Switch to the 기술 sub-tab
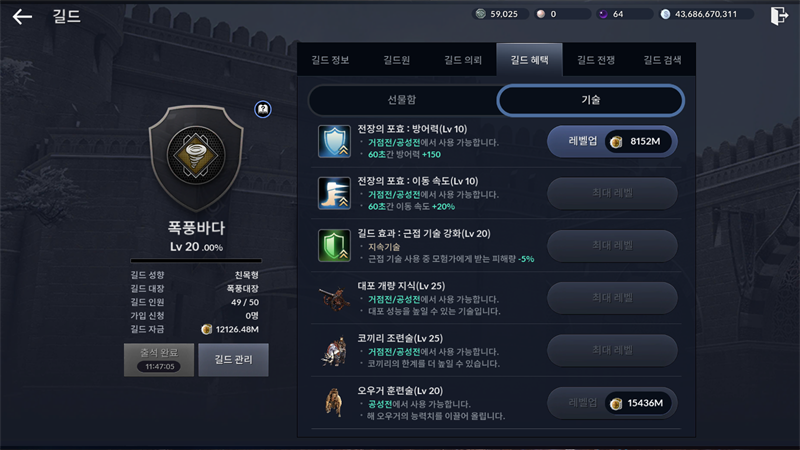This screenshot has height=450, width=800. click(591, 100)
